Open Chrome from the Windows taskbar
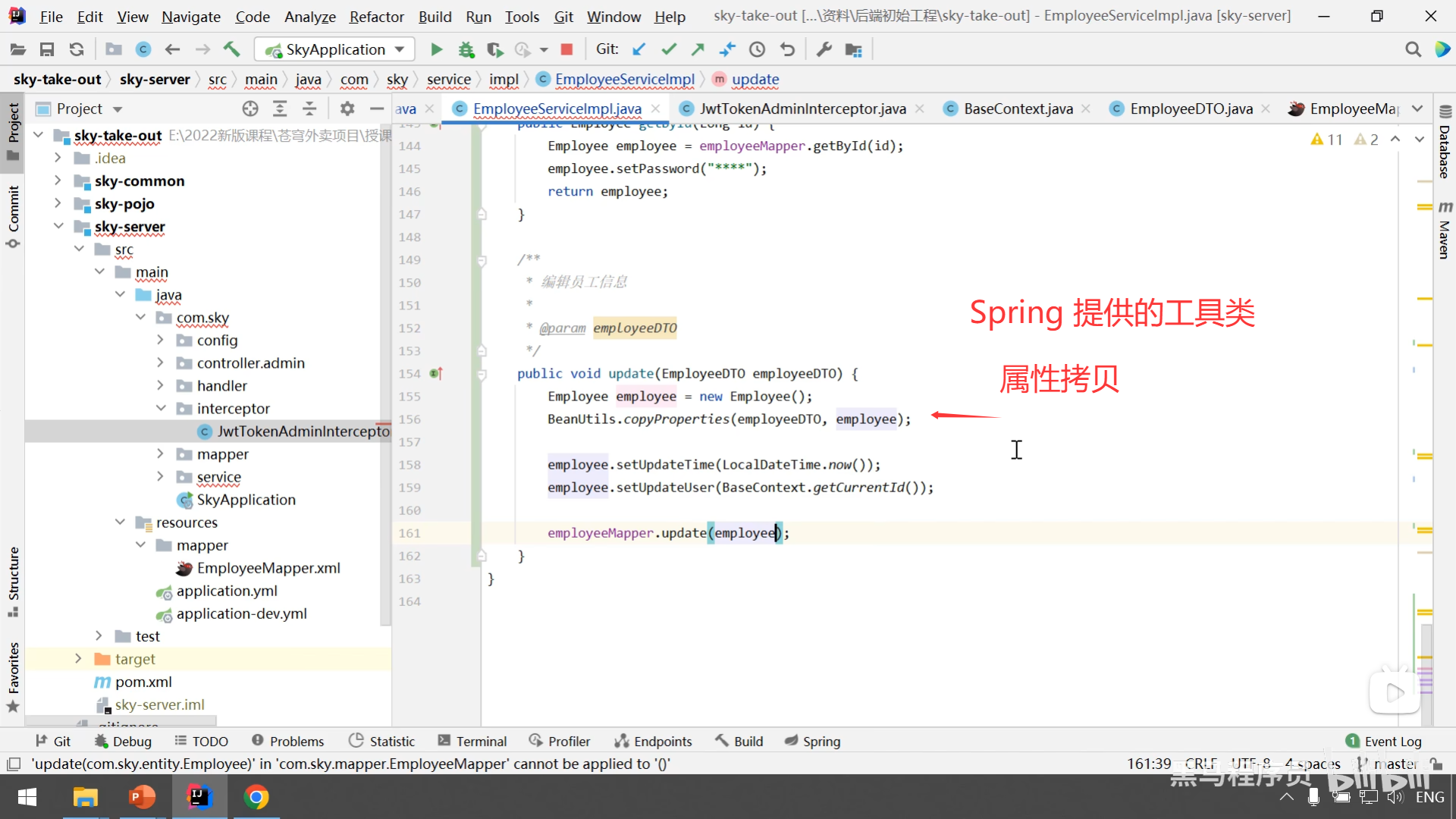This screenshot has width=1456, height=819. point(256,797)
